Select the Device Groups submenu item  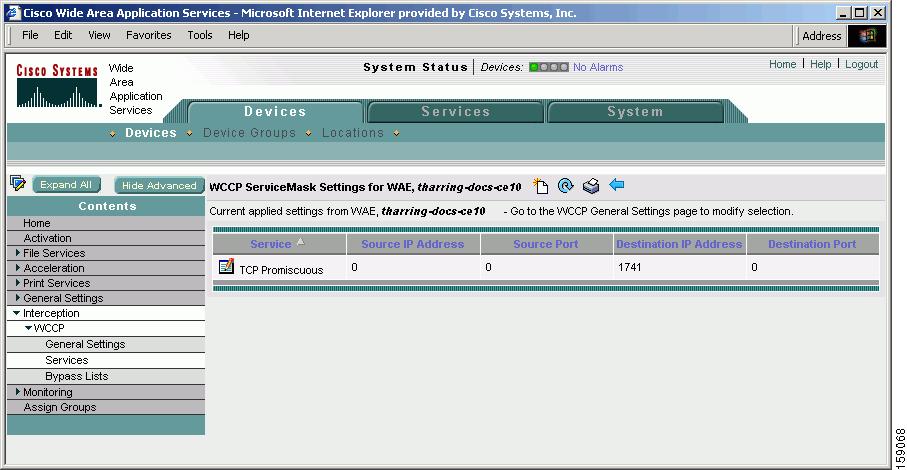click(249, 133)
